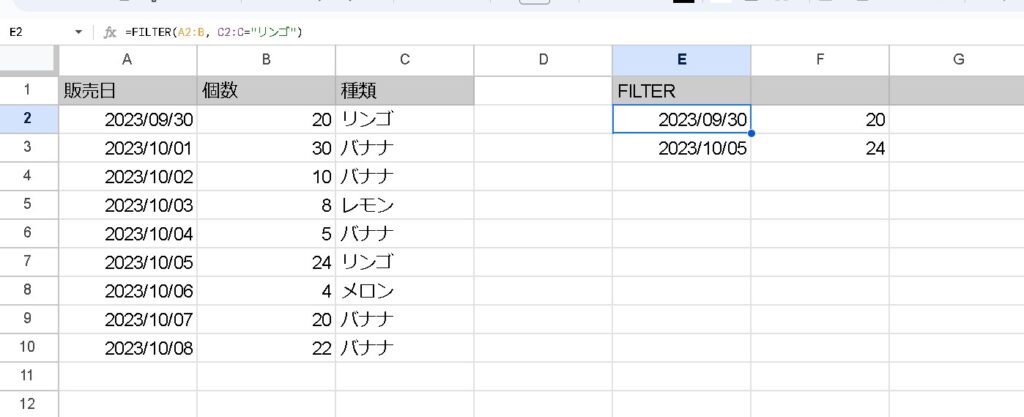This screenshot has height=417, width=1024.
Task: Click filtered result cell showing 24 in column F
Action: point(820,148)
